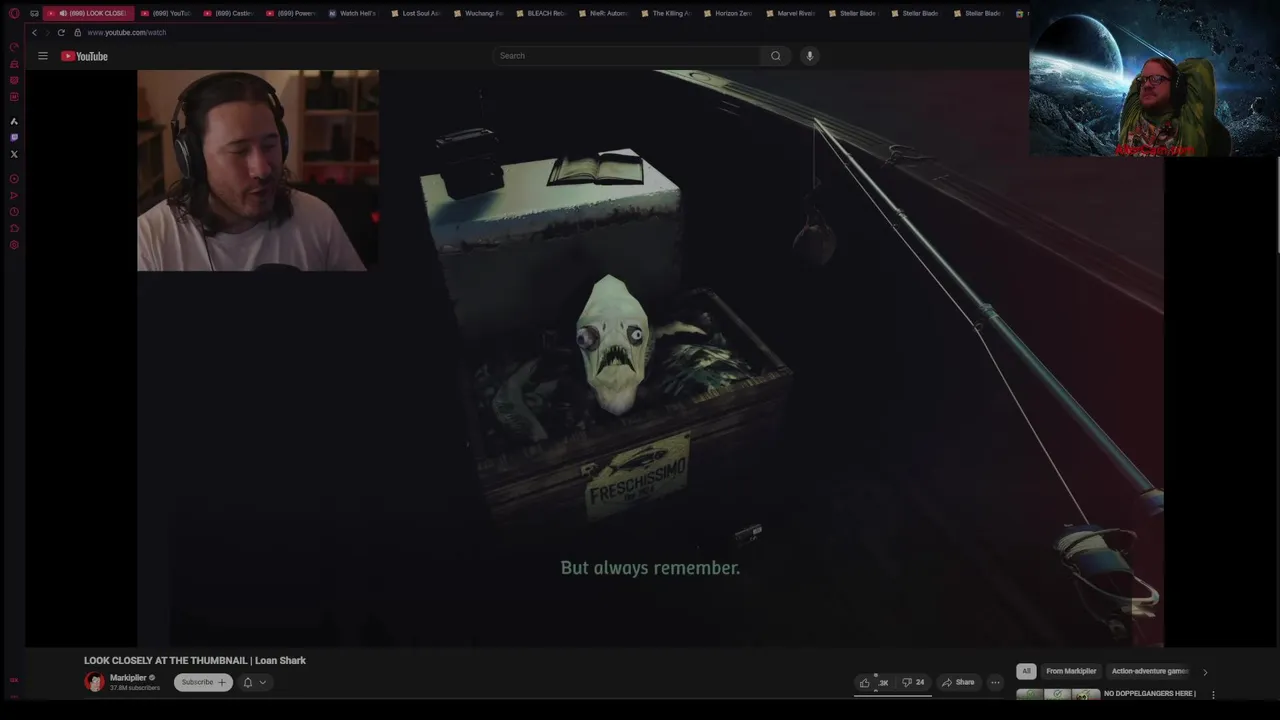The width and height of the screenshot is (1280, 720).
Task: Click the video title LOOK CLOSELY AT THE THUMBNAIL
Action: pos(195,660)
